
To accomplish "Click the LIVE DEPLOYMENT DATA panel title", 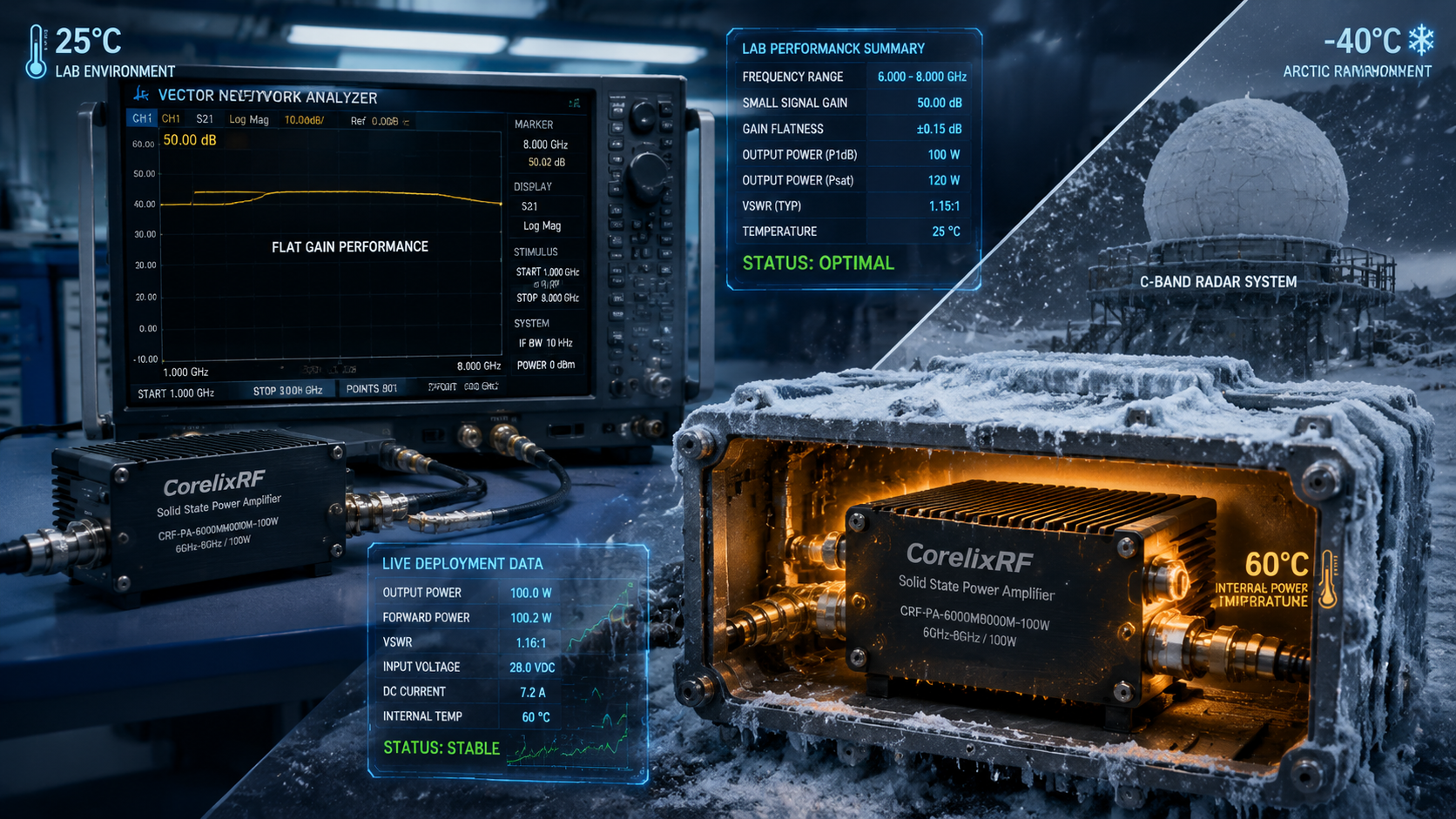I will click(462, 564).
